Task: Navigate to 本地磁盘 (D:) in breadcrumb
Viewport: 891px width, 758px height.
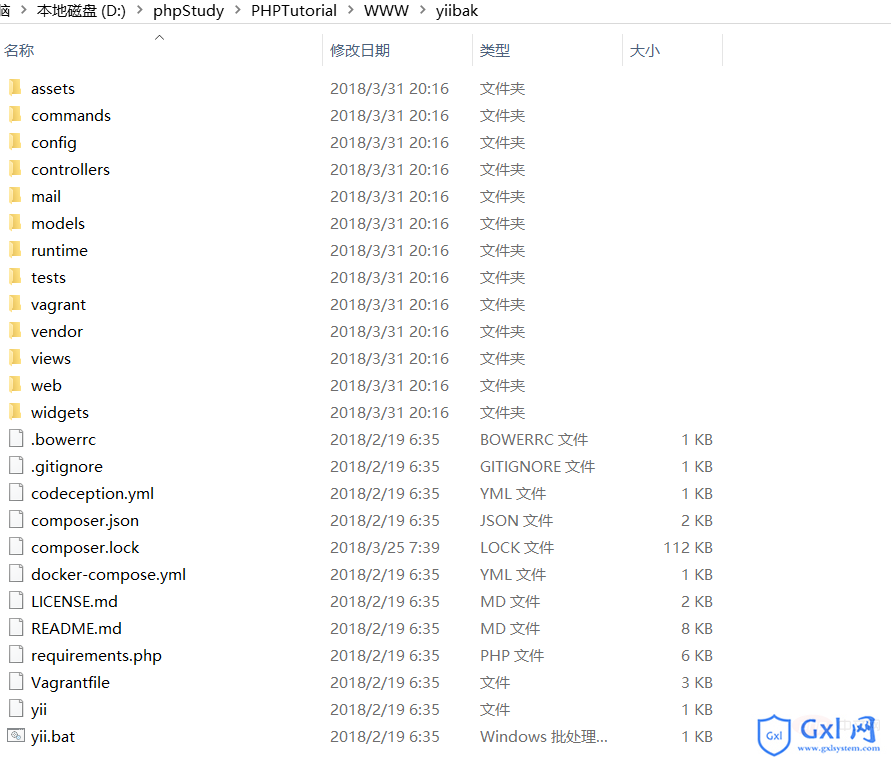Action: [81, 10]
